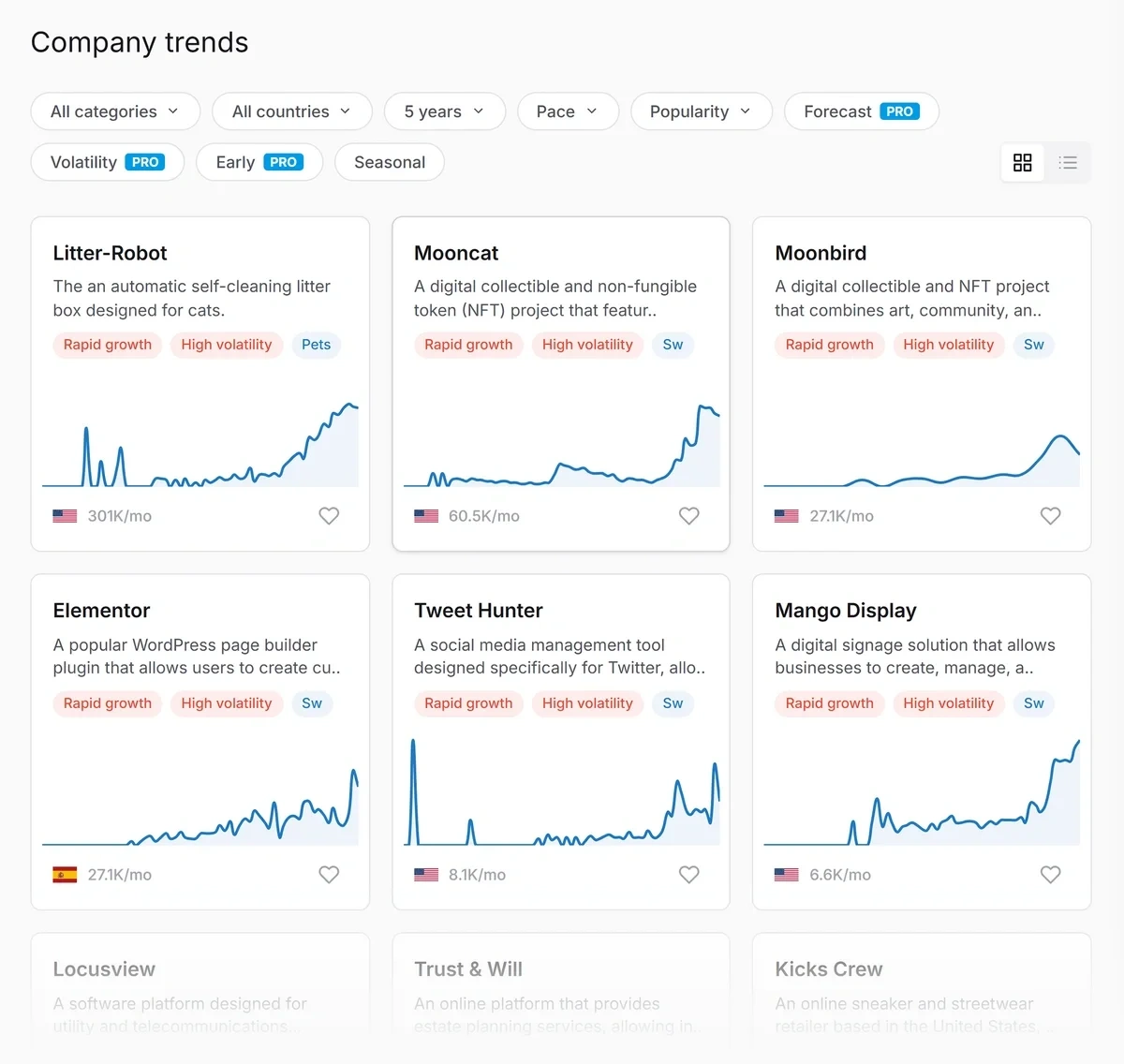Click the 60.5K/mo volume on Mooncat
1124x1064 pixels.
(x=484, y=516)
